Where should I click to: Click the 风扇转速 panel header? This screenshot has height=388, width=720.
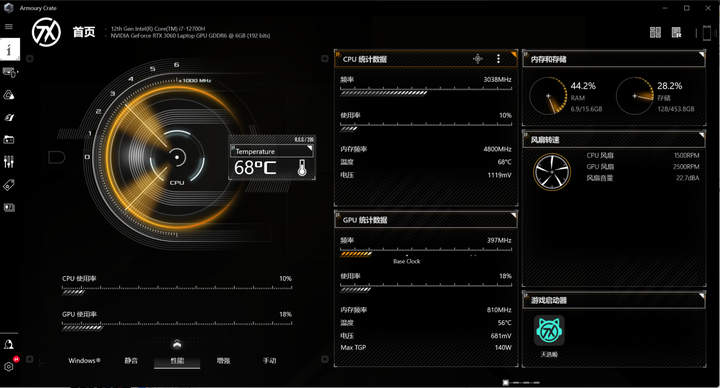point(614,139)
